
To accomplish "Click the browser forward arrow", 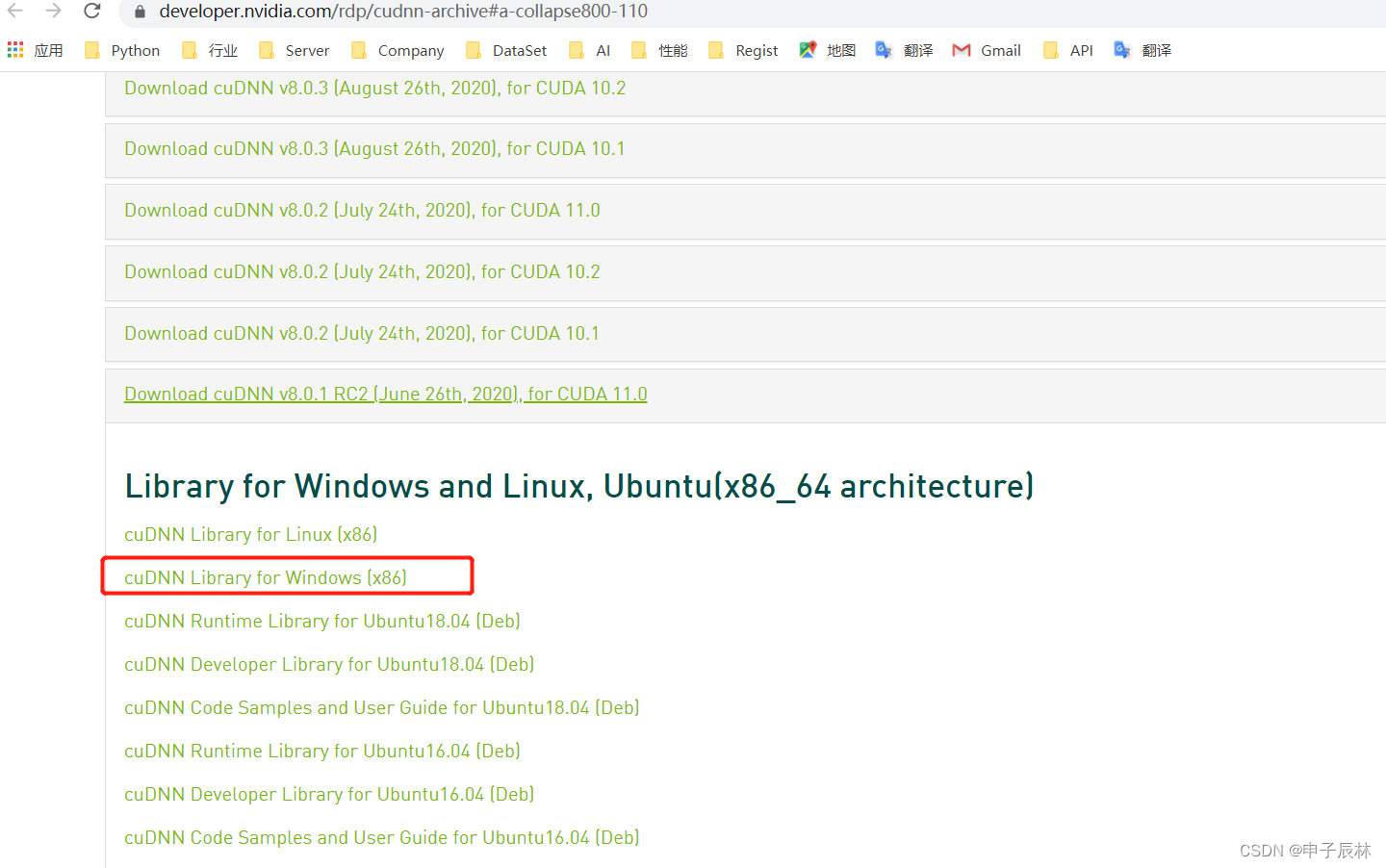I will pyautogui.click(x=54, y=11).
